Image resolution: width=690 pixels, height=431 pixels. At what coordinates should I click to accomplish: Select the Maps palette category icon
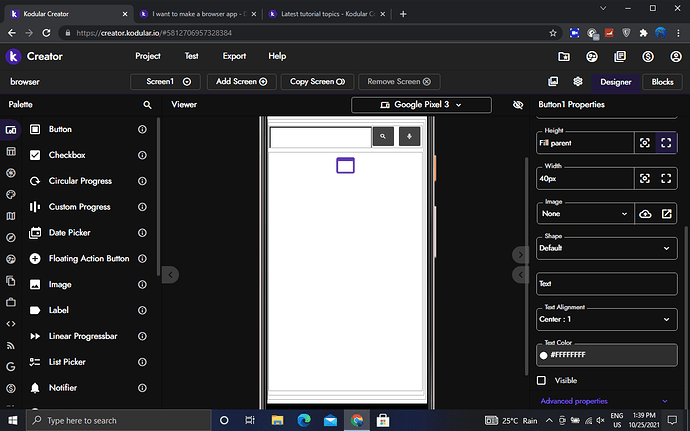pyautogui.click(x=11, y=216)
